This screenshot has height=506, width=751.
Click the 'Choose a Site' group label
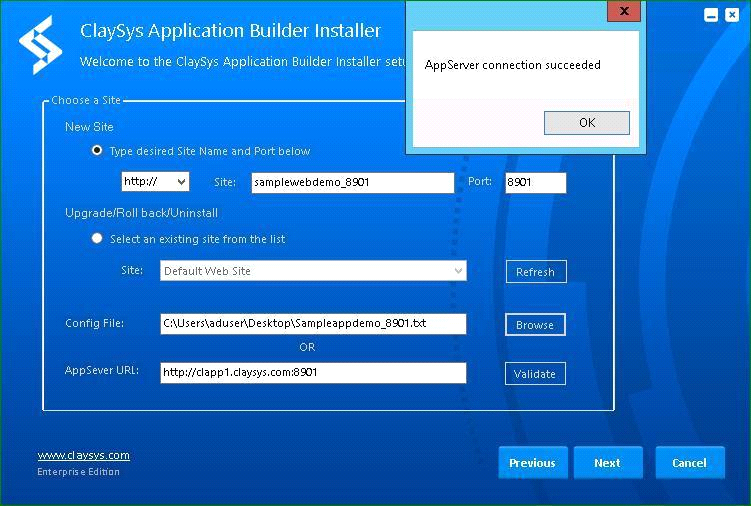(x=86, y=100)
